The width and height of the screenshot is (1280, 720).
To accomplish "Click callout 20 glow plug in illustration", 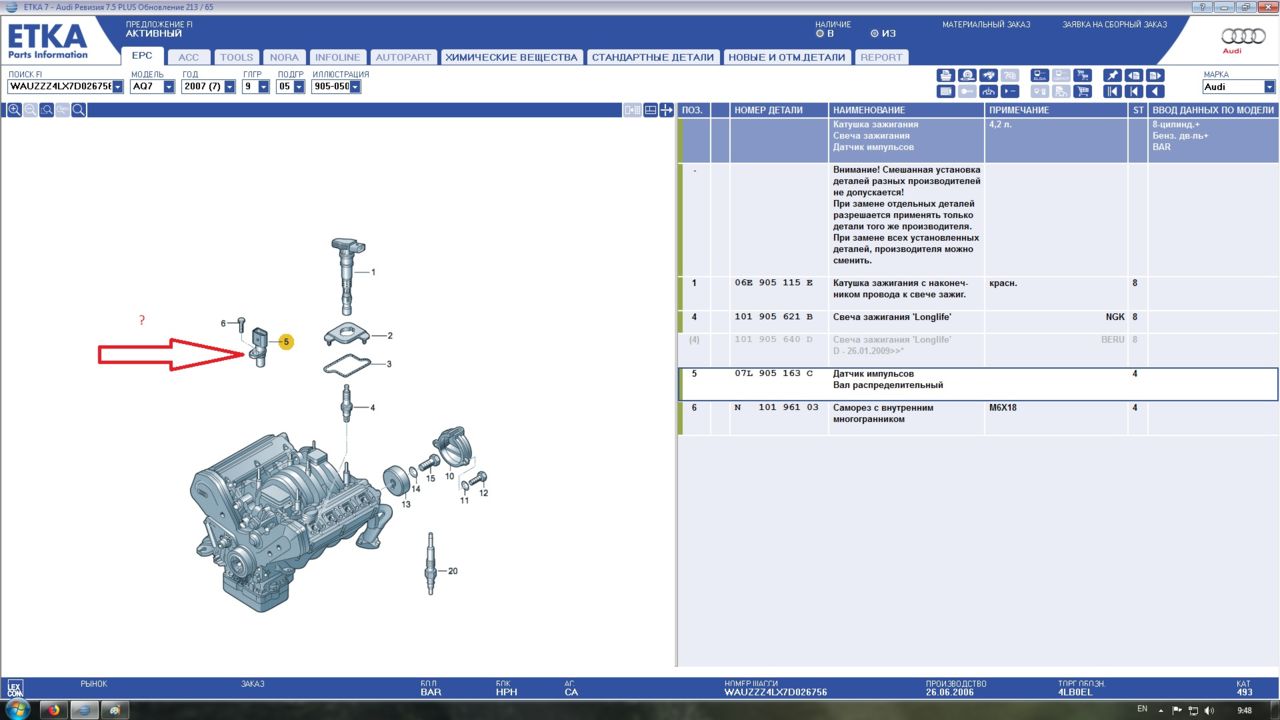I will click(452, 571).
